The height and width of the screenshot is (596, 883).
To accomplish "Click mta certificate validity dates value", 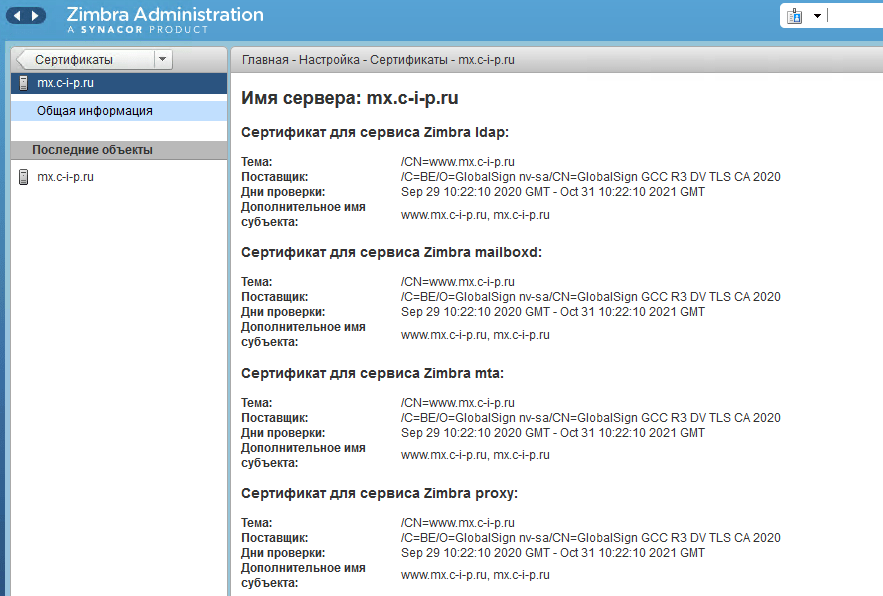I will (553, 433).
